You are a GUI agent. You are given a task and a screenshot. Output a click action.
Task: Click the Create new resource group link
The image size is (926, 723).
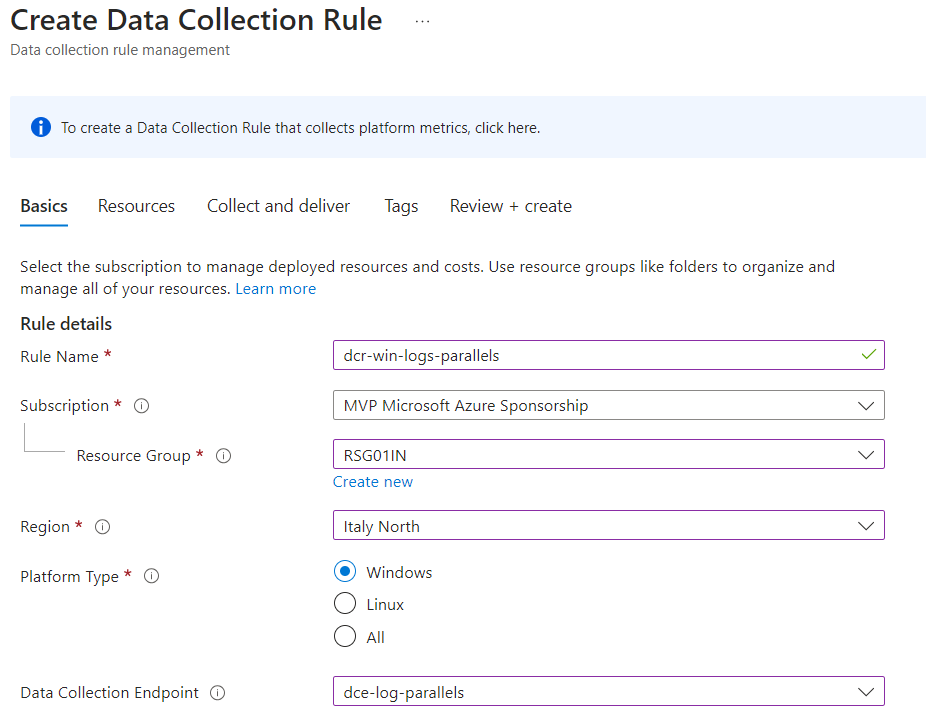click(373, 482)
